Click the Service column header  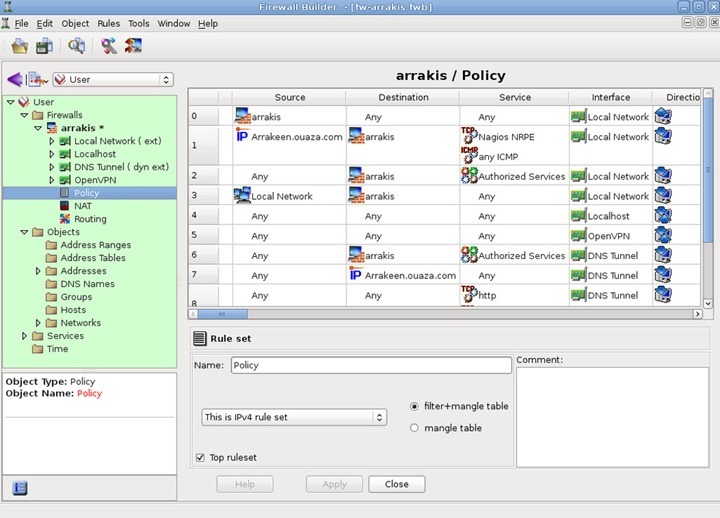(x=514, y=97)
